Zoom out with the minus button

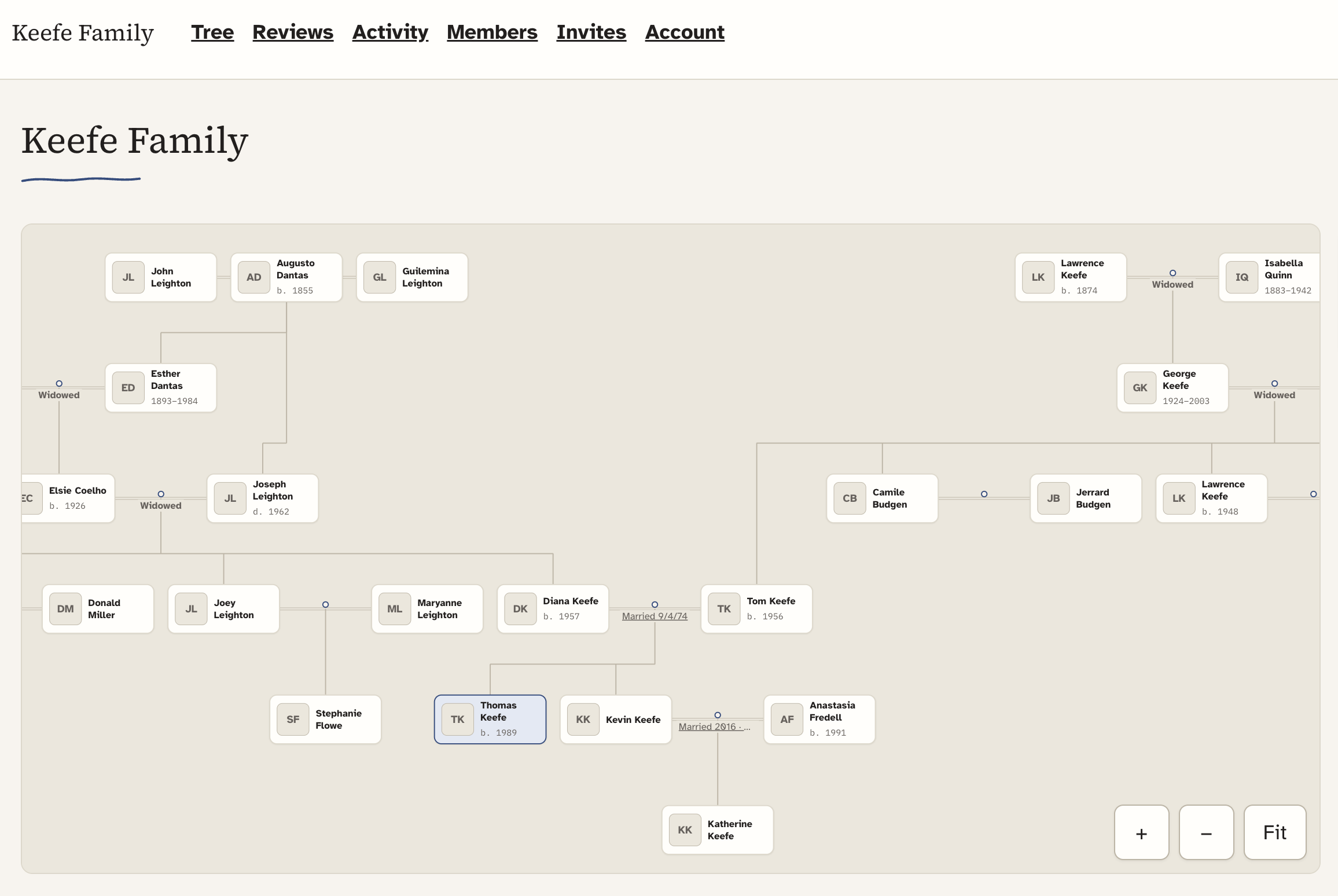1206,832
